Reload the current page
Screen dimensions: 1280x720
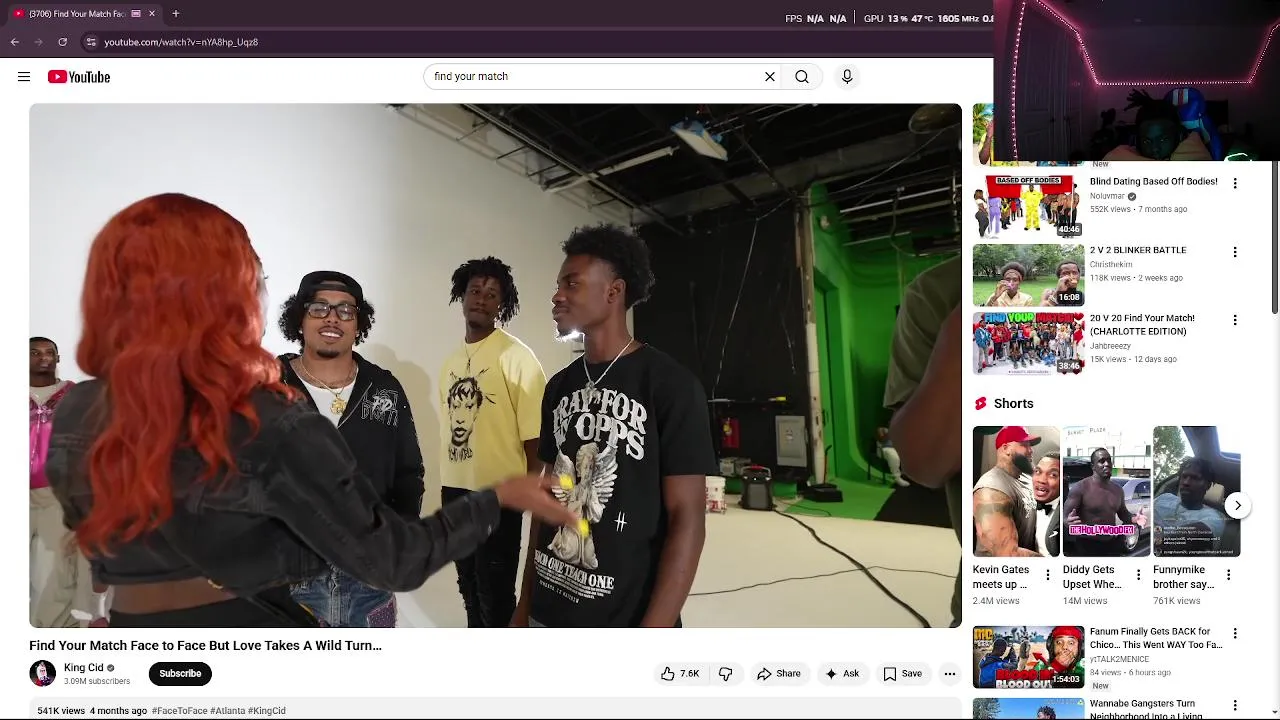(62, 42)
